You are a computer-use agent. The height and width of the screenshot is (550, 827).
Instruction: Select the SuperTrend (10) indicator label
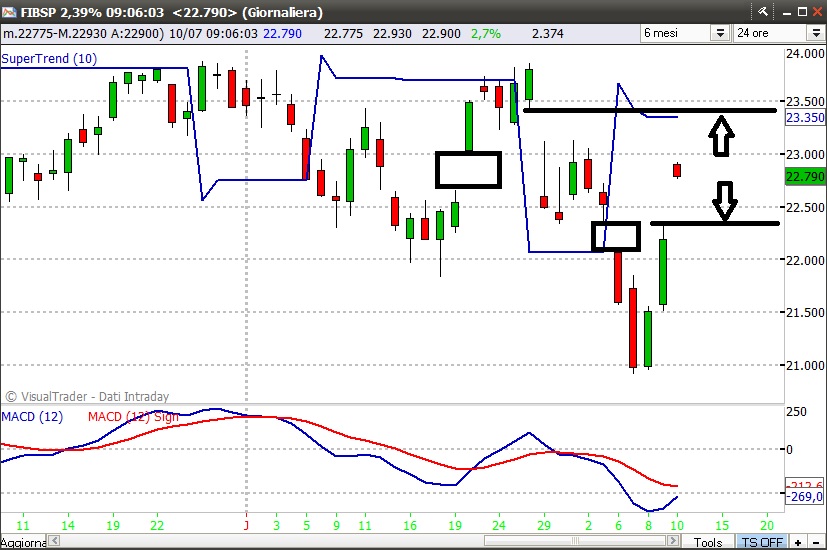(x=49, y=59)
